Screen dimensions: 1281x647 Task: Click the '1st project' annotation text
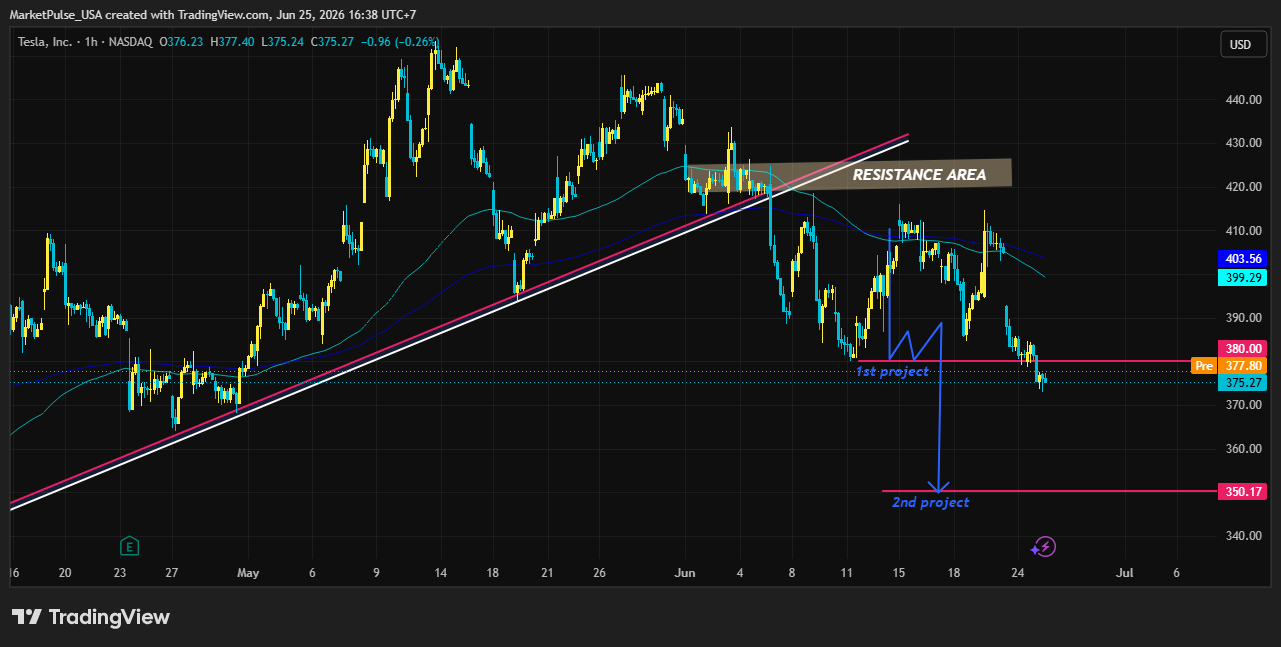pos(892,372)
